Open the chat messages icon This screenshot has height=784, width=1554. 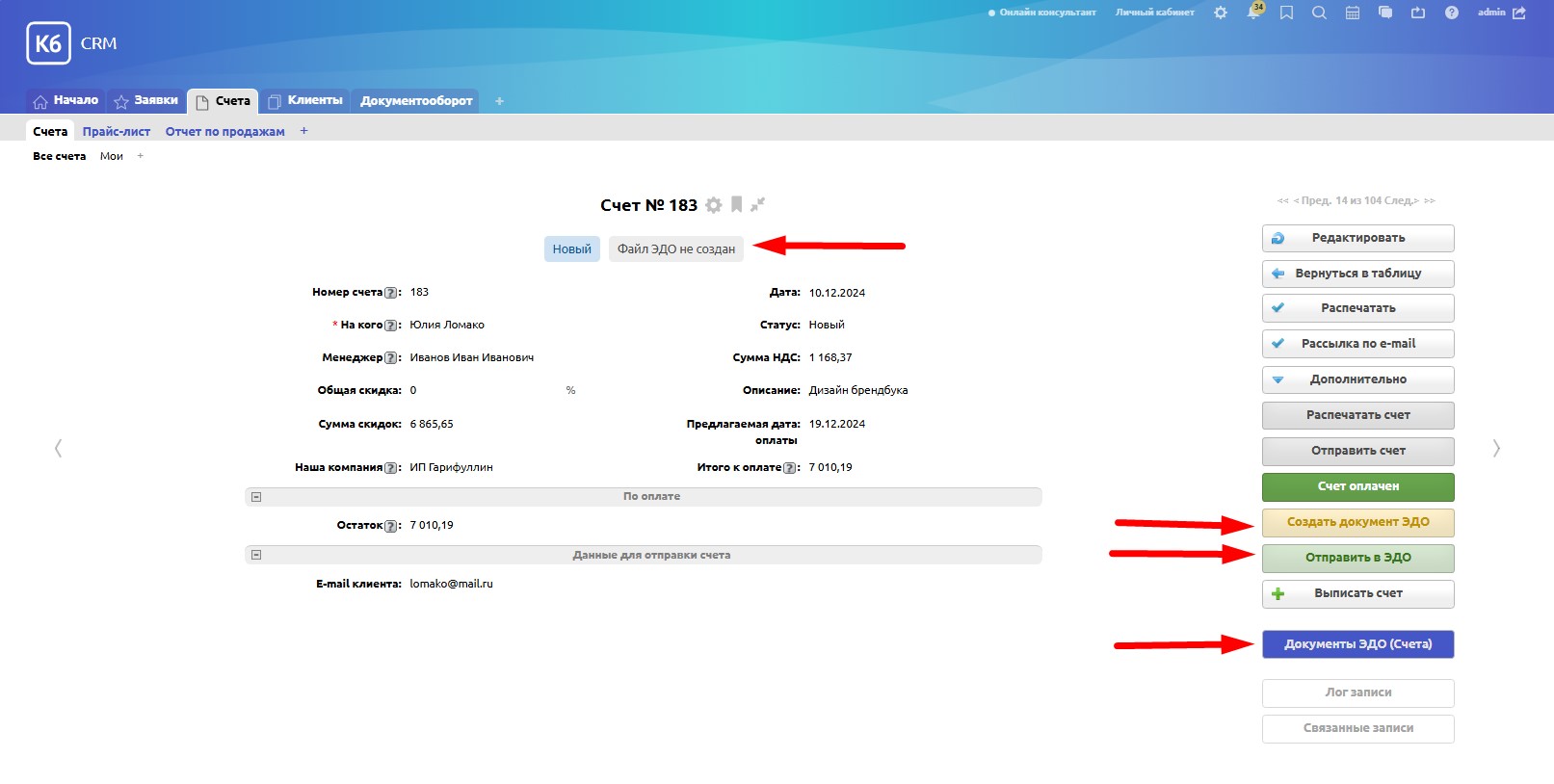1385,13
